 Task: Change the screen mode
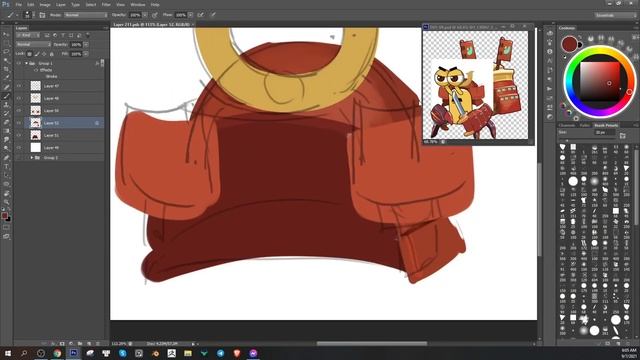[6, 236]
